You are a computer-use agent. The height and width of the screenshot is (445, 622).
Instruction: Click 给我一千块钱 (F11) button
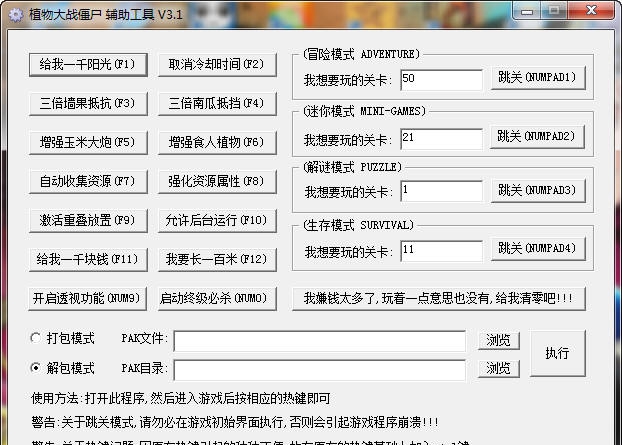click(88, 259)
